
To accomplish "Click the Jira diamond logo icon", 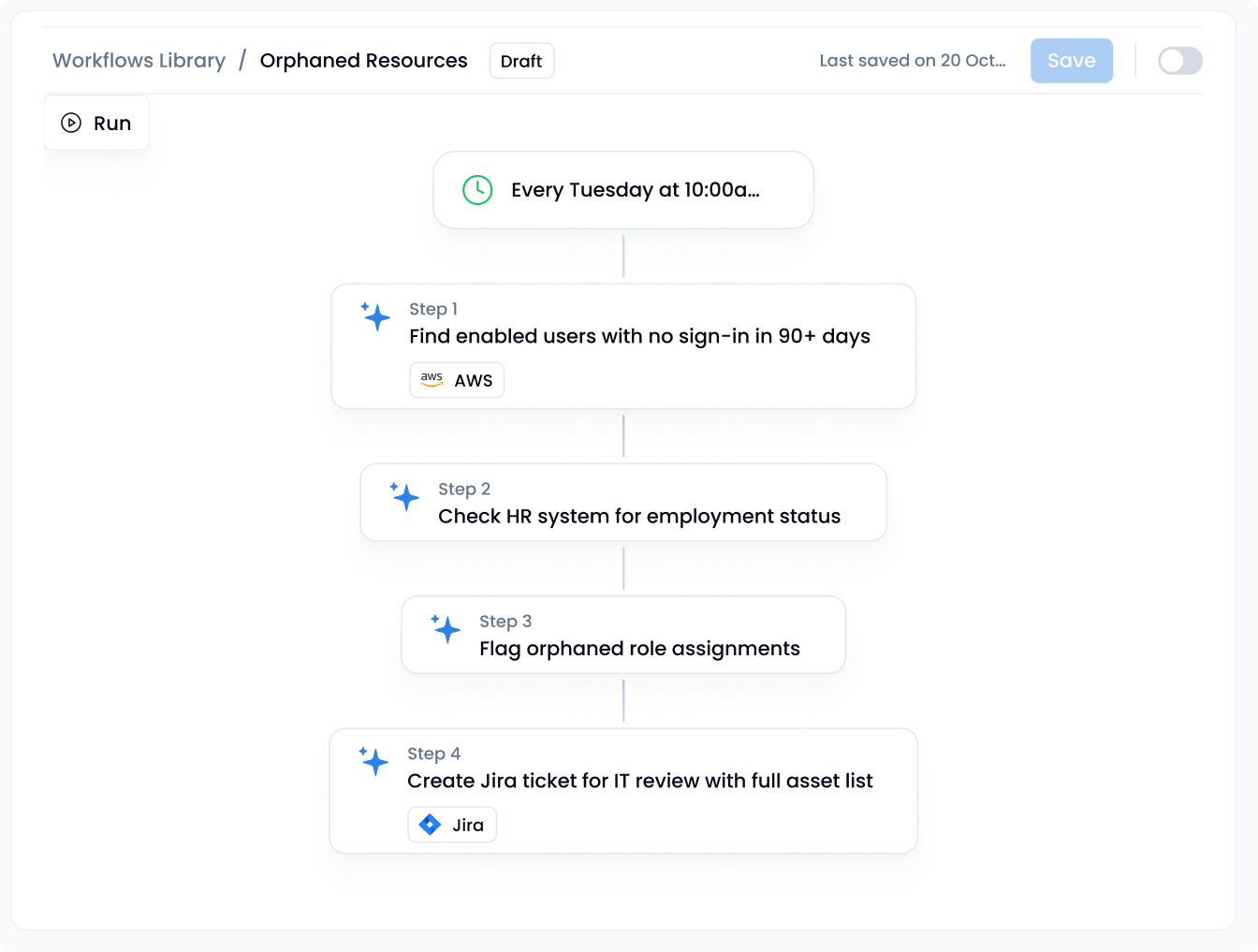I will pyautogui.click(x=430, y=825).
